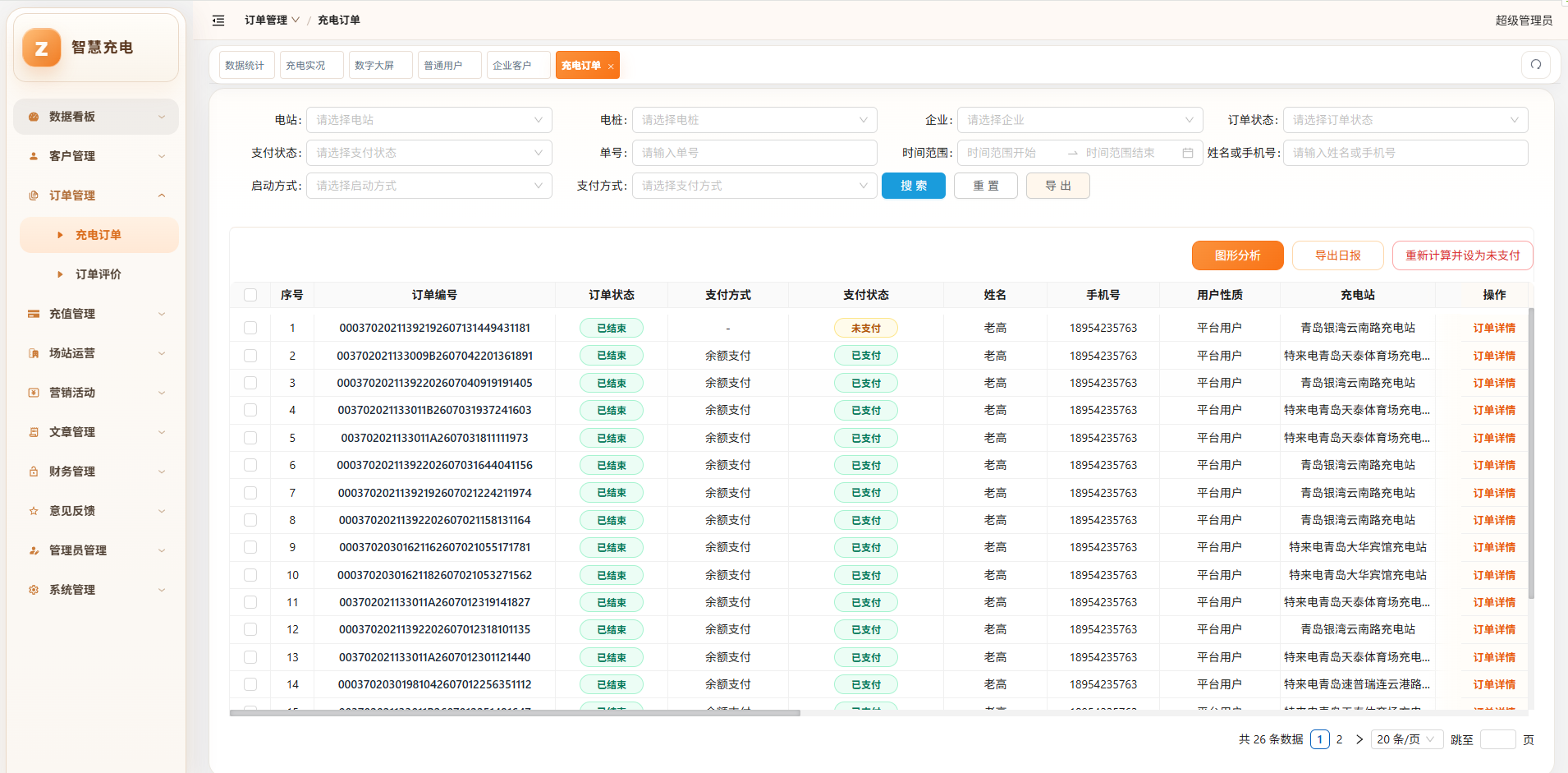Click the 数据看板 dashboard icon

coord(34,117)
